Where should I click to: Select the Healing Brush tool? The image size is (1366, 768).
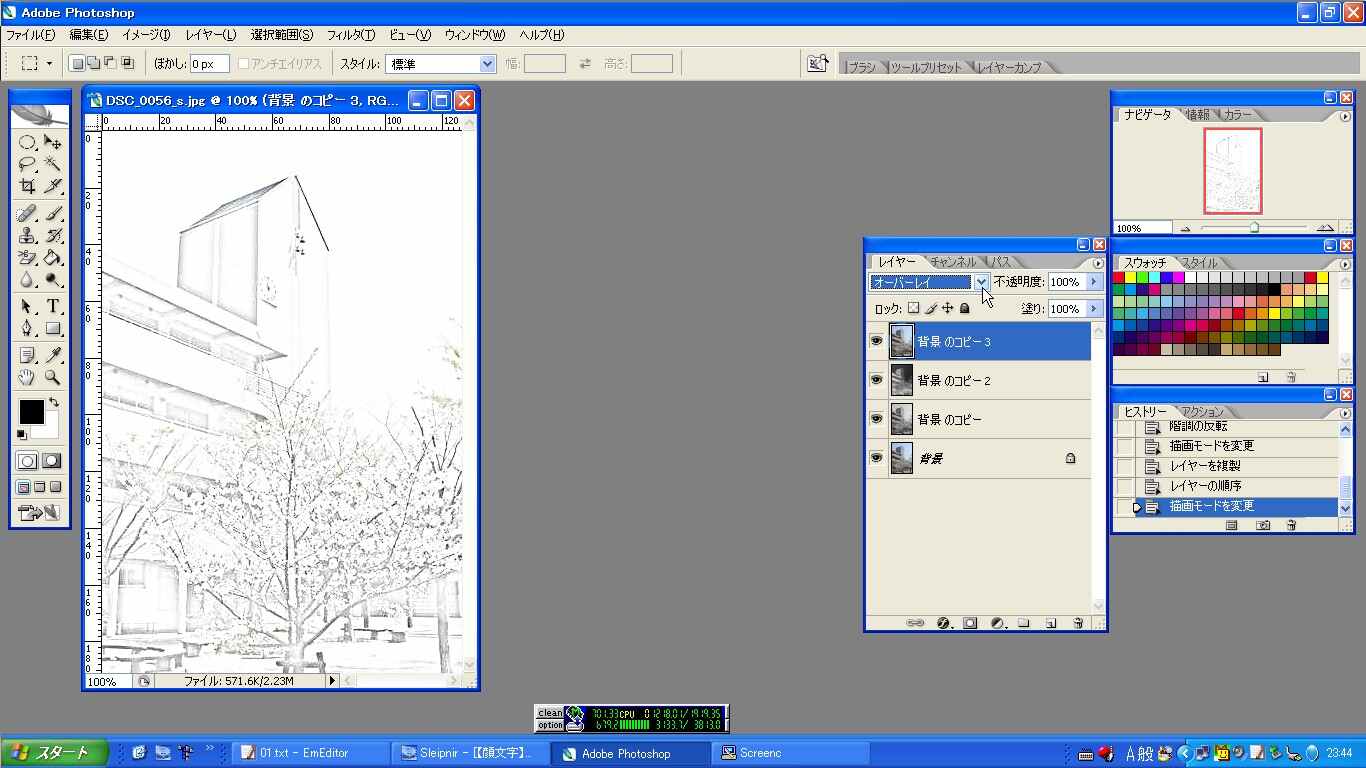(x=28, y=214)
